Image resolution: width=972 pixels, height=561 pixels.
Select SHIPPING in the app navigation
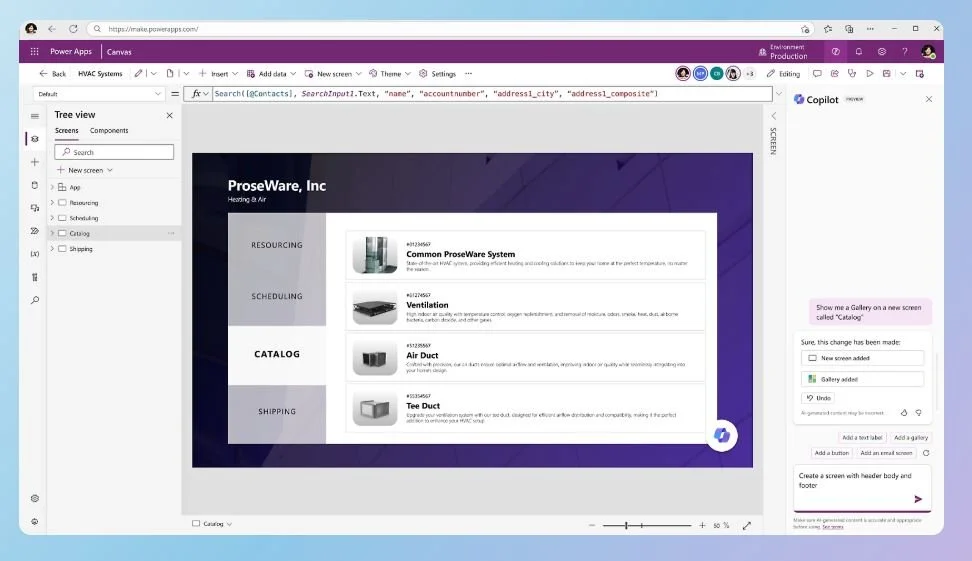pyautogui.click(x=276, y=412)
